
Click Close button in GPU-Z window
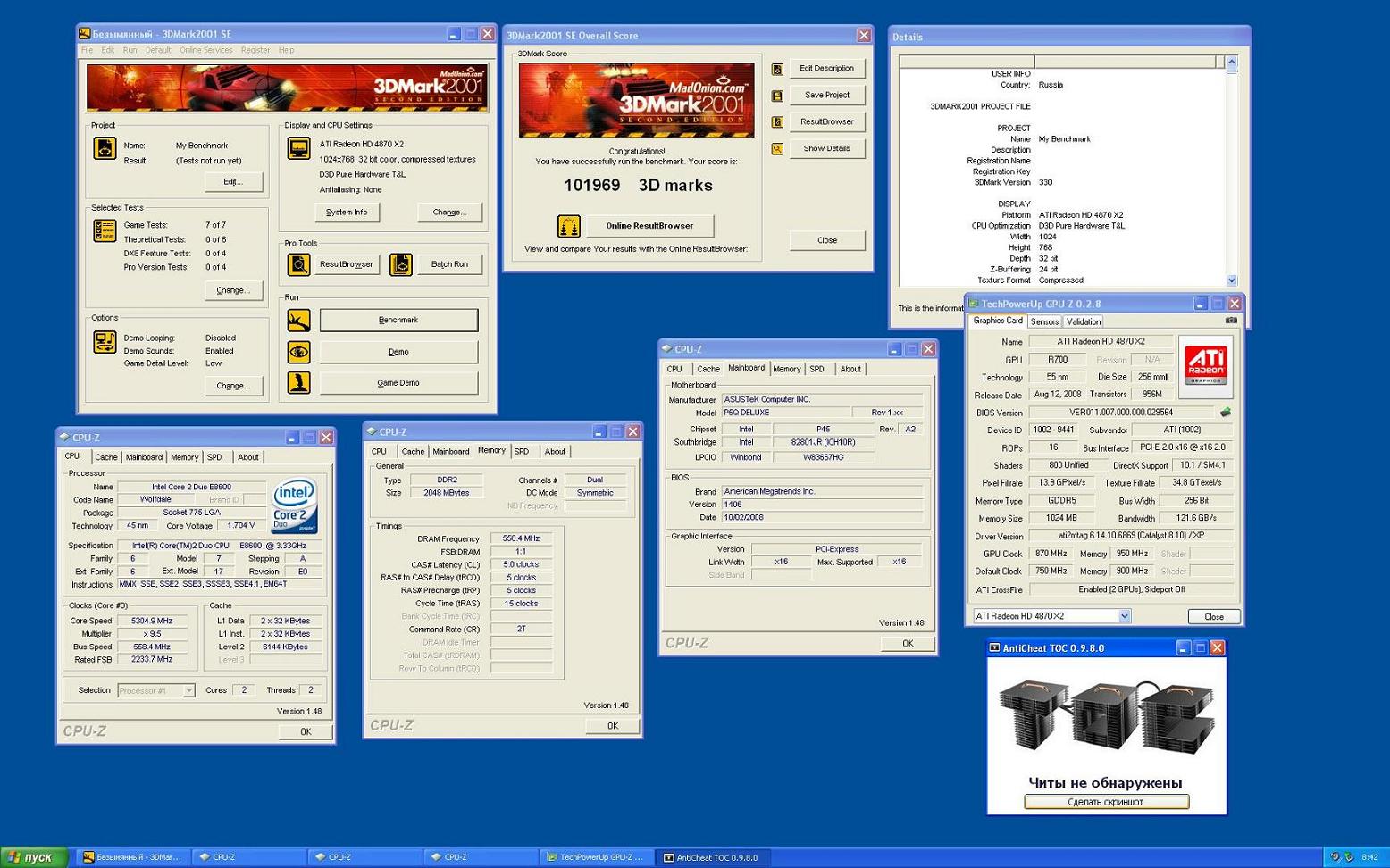1214,617
